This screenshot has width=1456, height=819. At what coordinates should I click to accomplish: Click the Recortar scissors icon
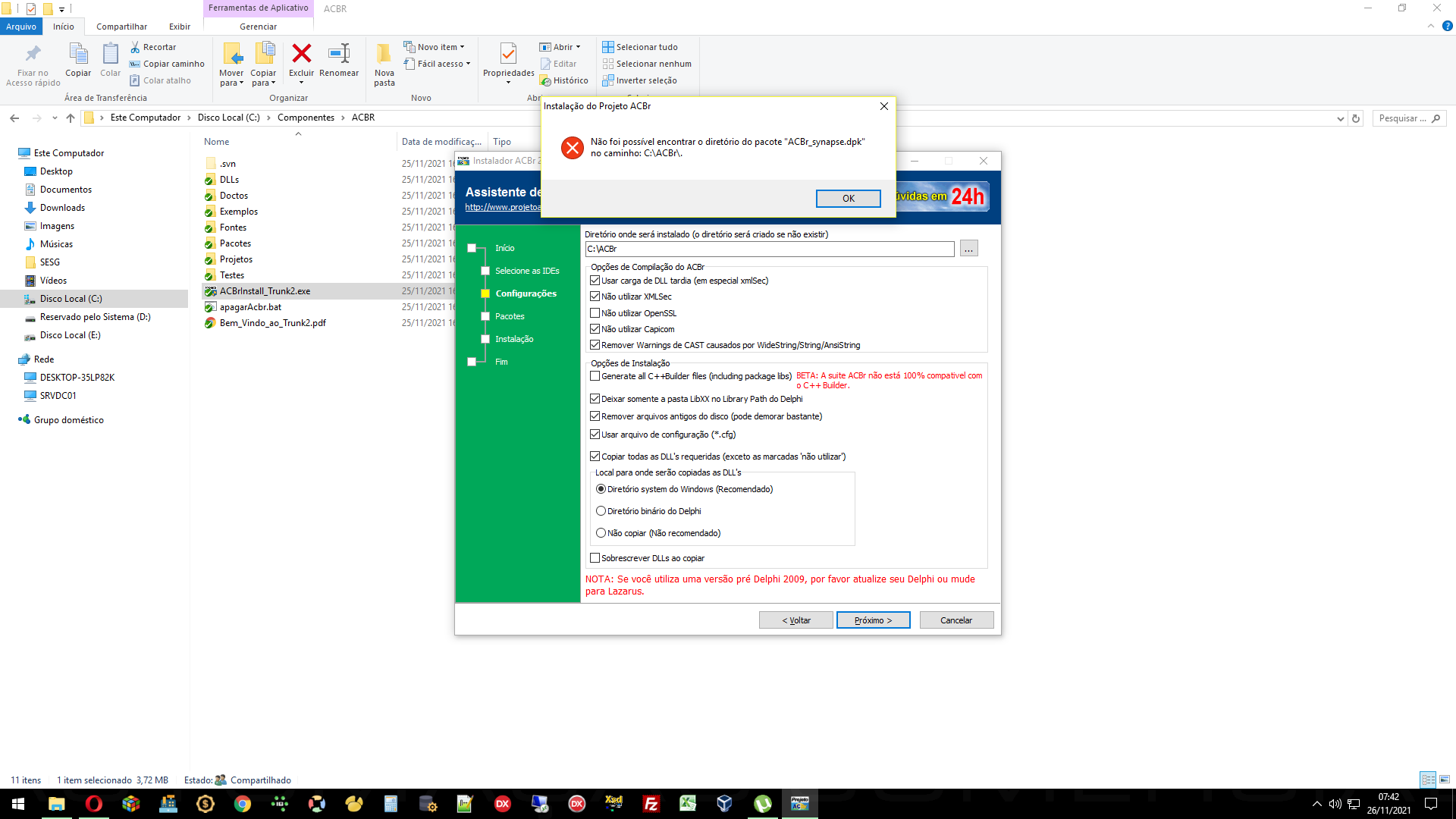tap(135, 47)
